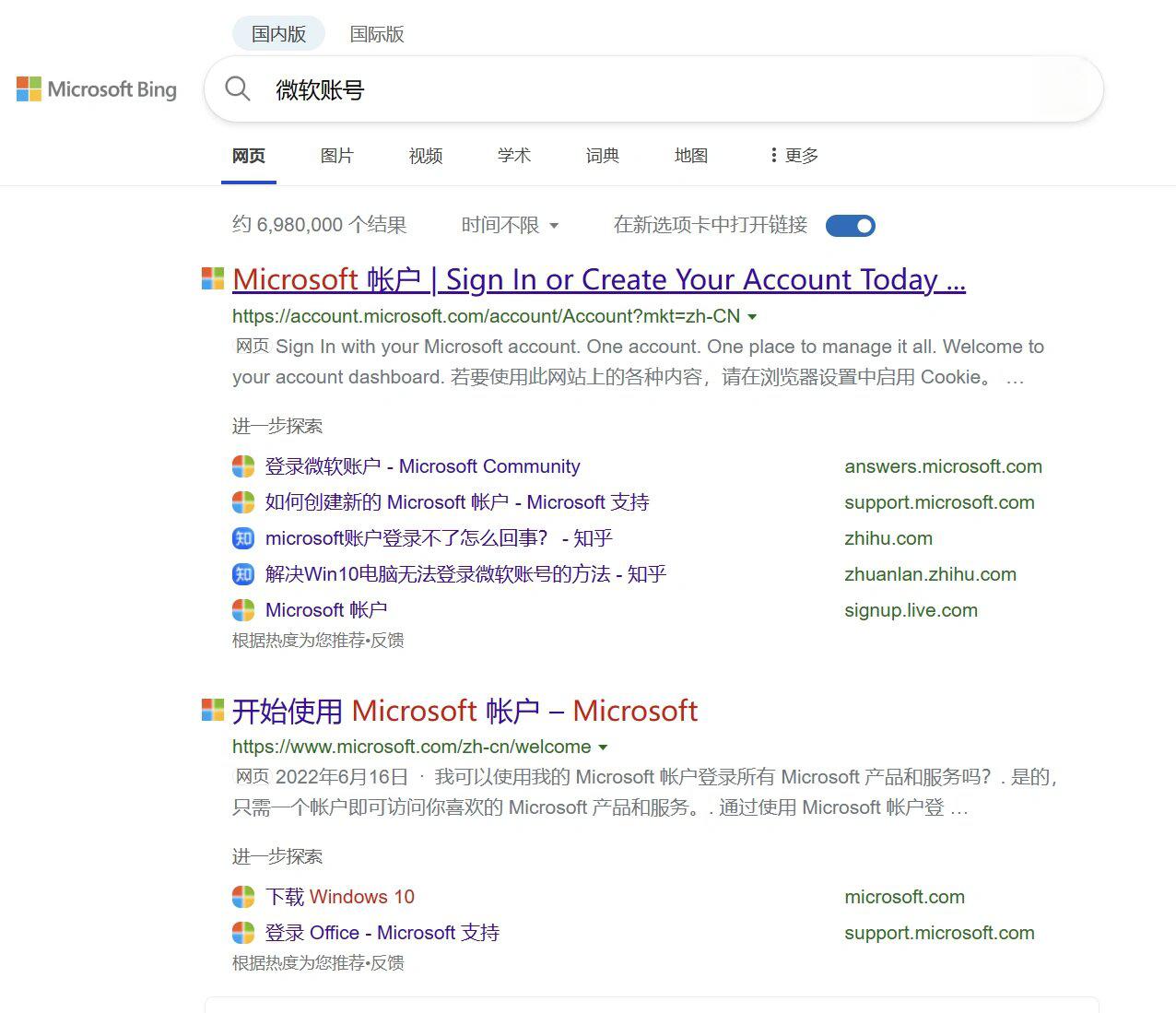Select the 视频 search tab
Image resolution: width=1176 pixels, height=1013 pixels.
[426, 155]
